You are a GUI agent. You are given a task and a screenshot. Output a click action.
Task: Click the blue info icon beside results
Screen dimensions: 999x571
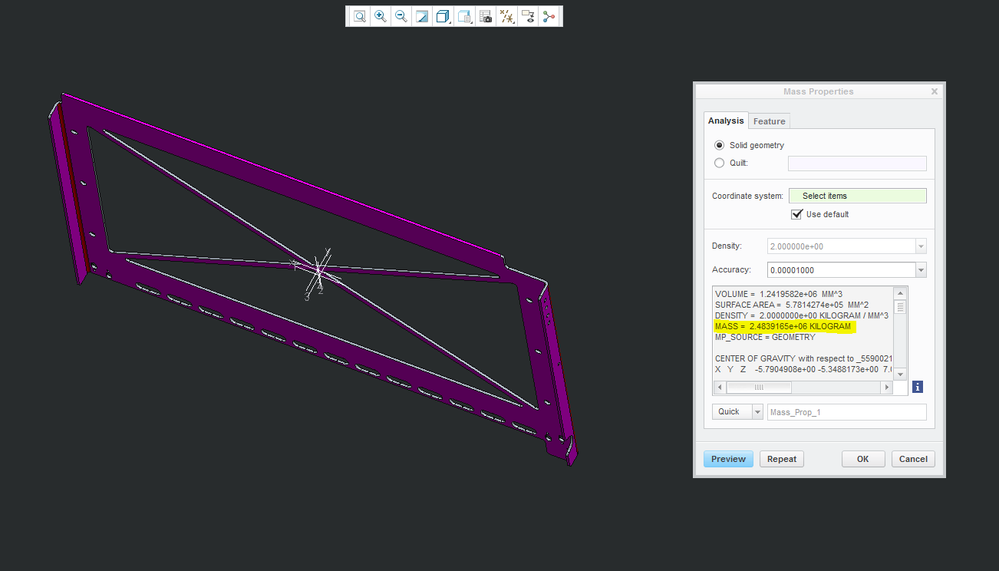coord(917,386)
